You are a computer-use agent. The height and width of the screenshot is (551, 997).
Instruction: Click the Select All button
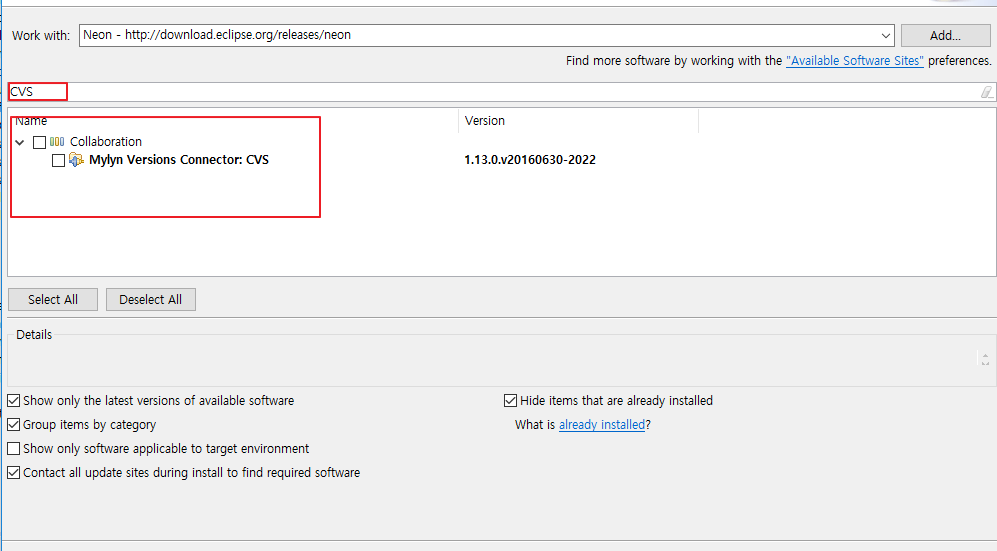point(53,299)
